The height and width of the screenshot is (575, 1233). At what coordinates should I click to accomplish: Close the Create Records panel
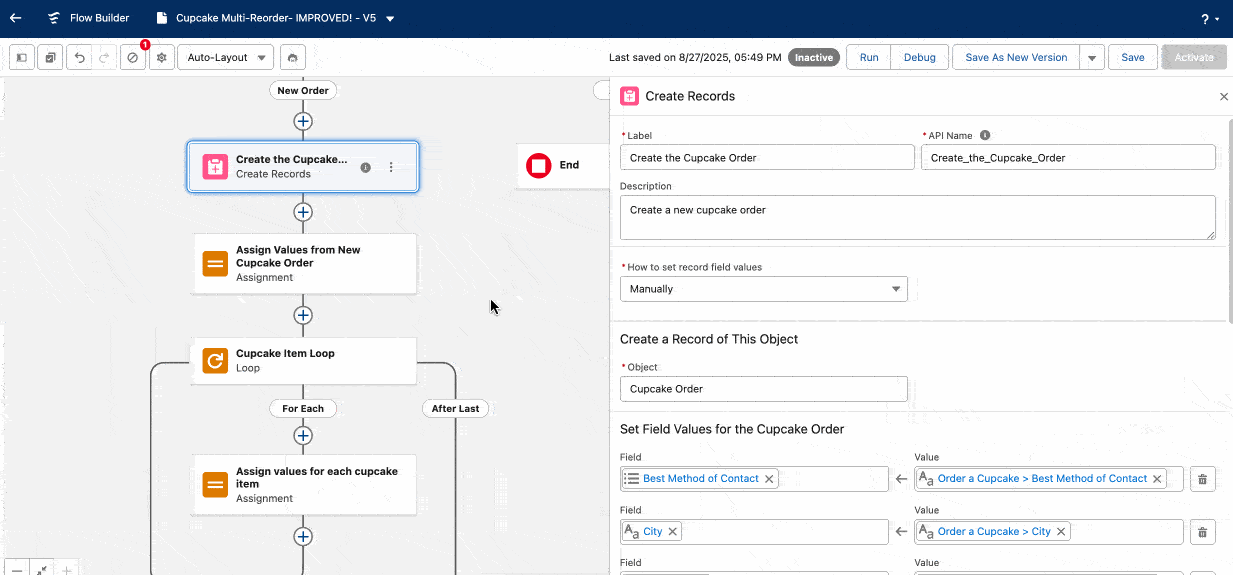(x=1223, y=97)
